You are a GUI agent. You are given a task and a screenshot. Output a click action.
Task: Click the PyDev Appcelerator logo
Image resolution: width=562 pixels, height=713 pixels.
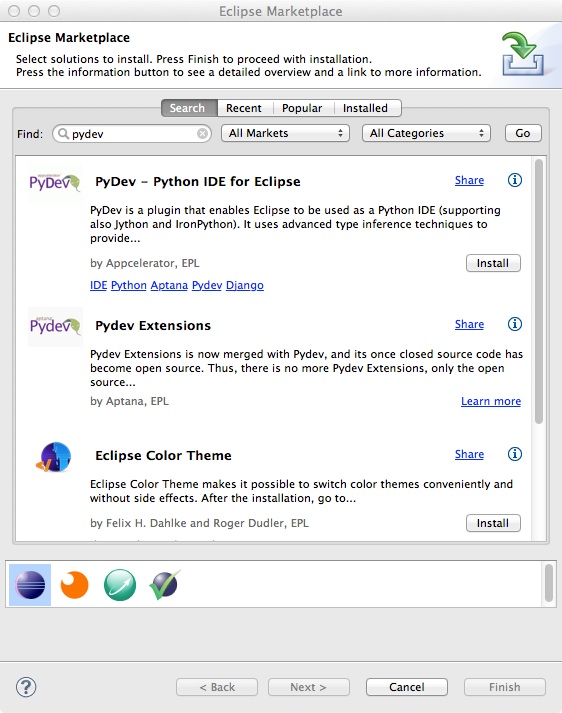[x=55, y=182]
